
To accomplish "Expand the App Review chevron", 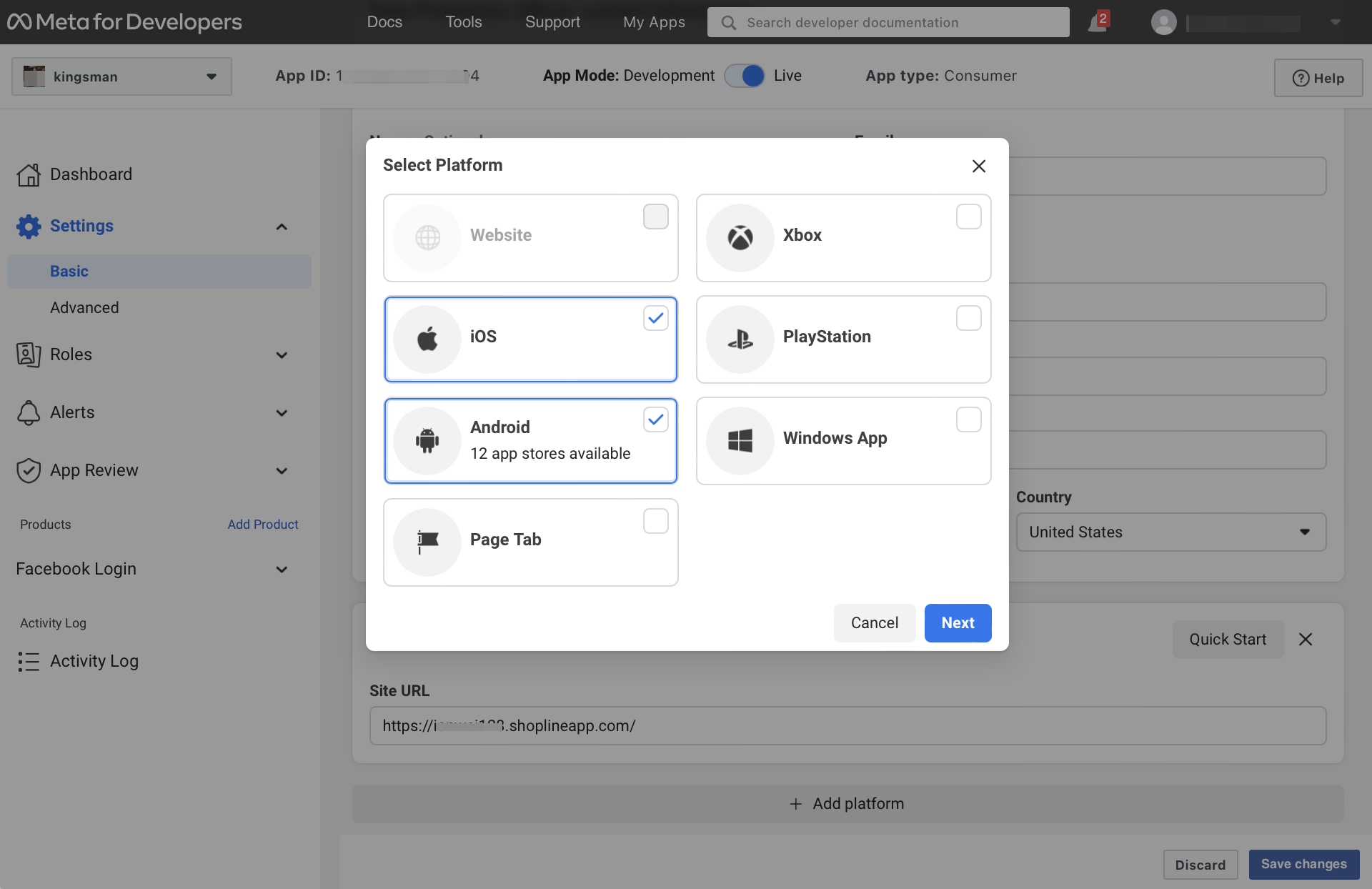I will [x=282, y=471].
